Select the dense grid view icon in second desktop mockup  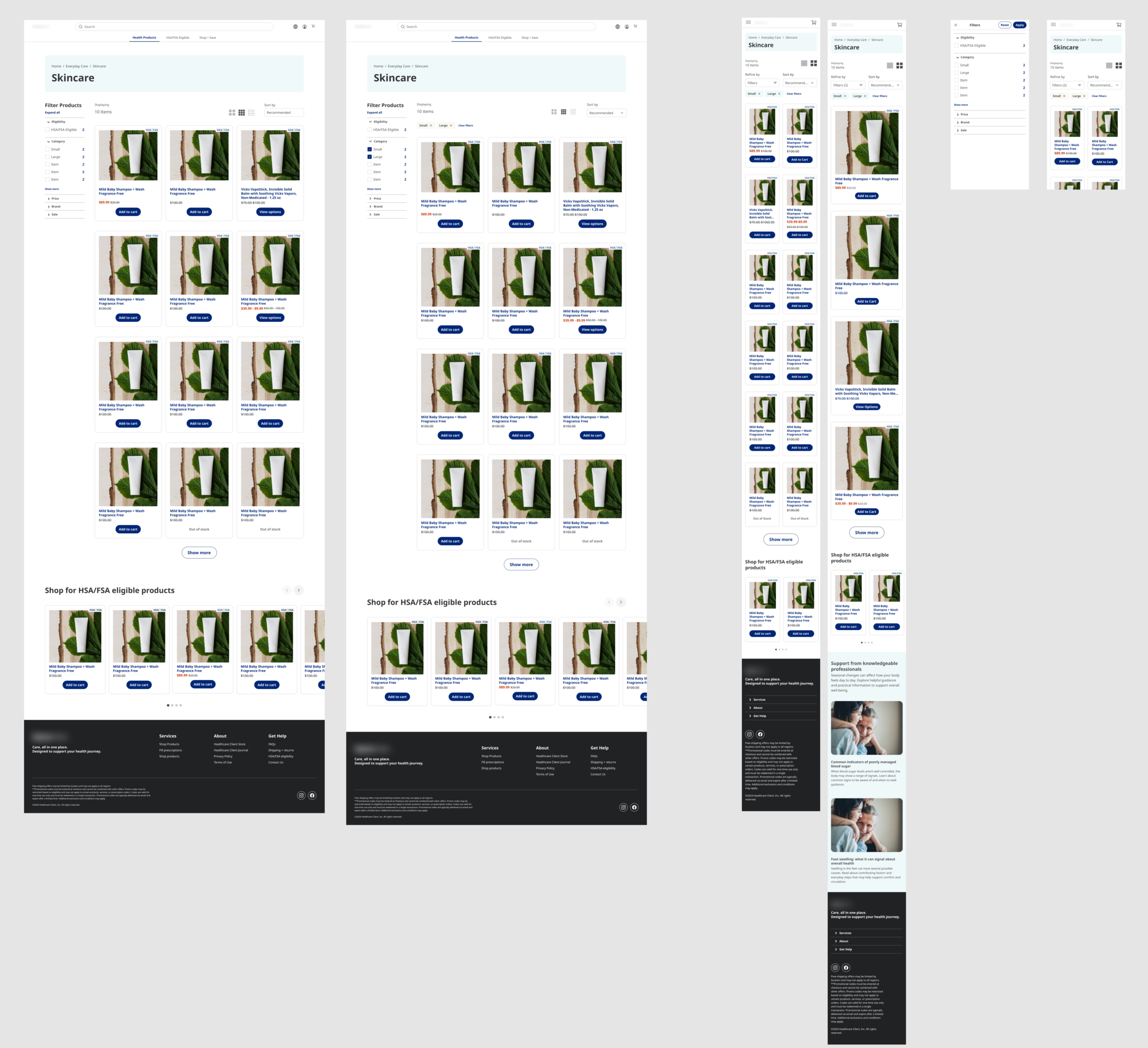click(573, 112)
